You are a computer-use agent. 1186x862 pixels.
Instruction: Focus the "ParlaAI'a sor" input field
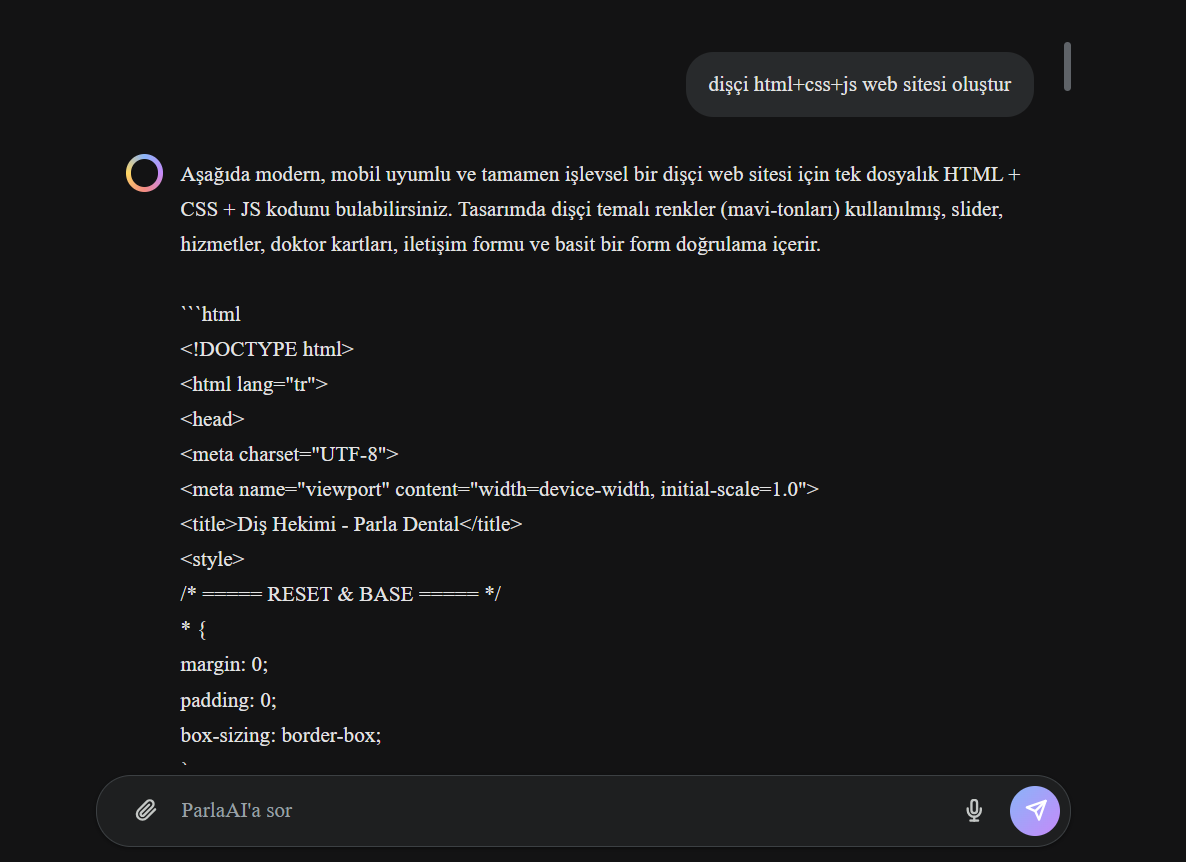[560, 811]
